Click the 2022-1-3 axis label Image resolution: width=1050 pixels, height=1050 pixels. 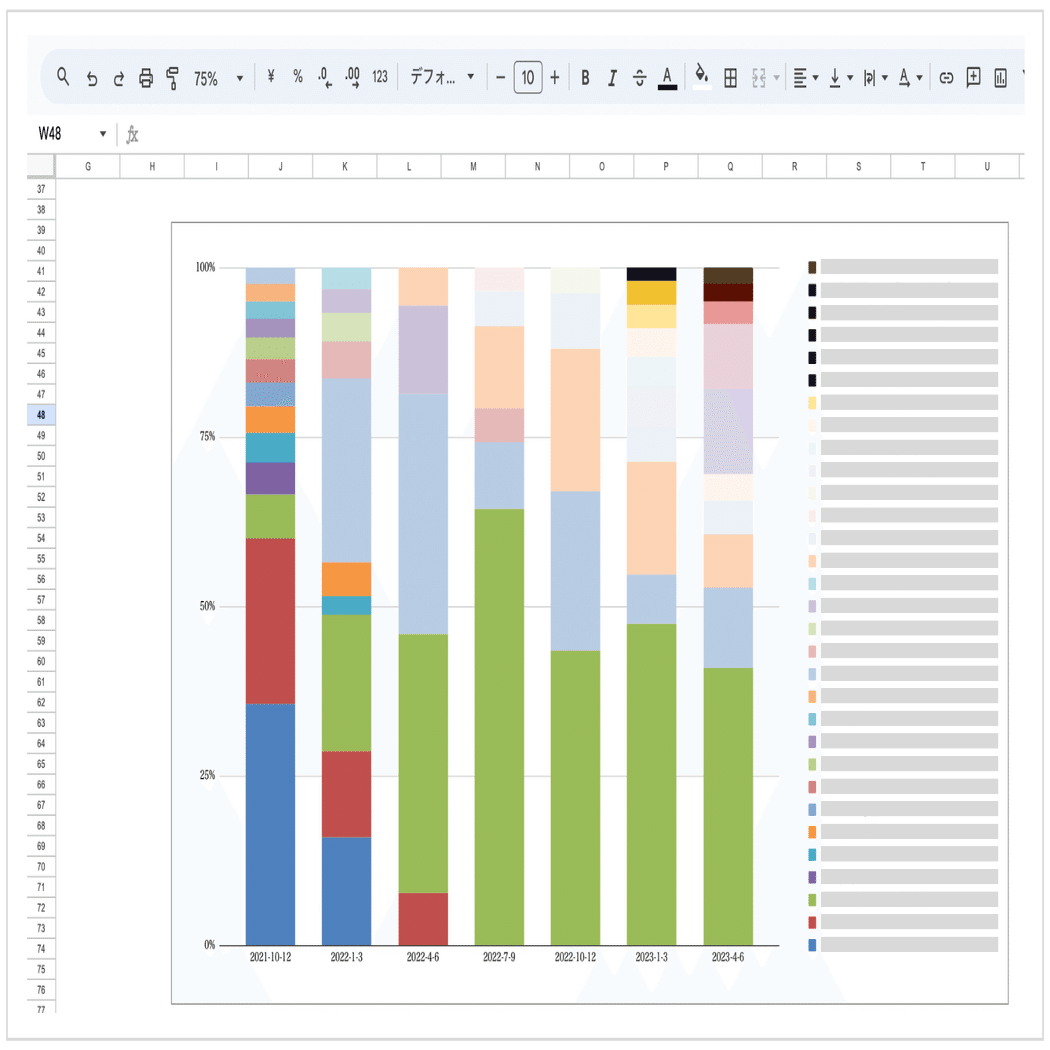pos(346,957)
